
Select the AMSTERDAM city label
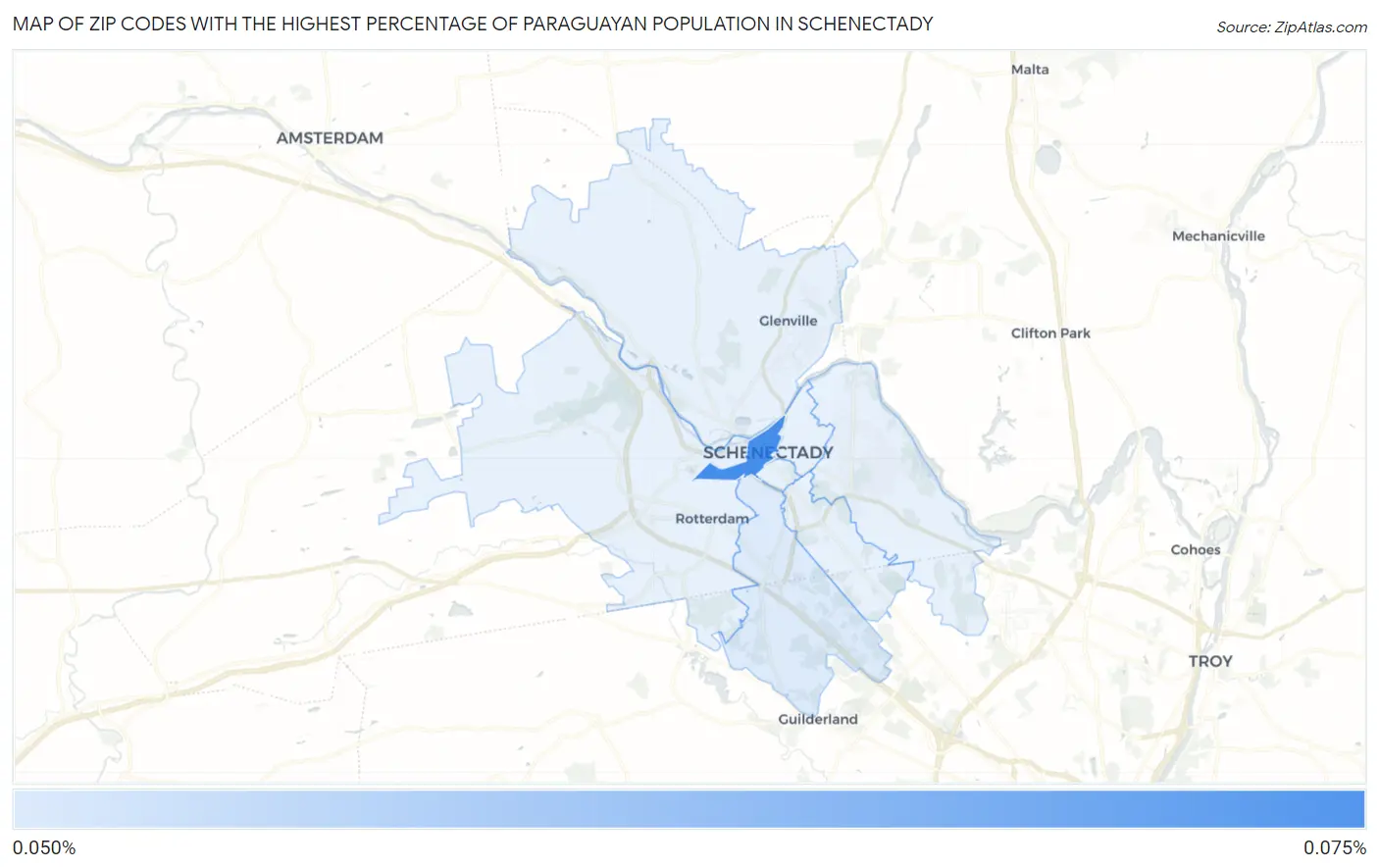(330, 138)
